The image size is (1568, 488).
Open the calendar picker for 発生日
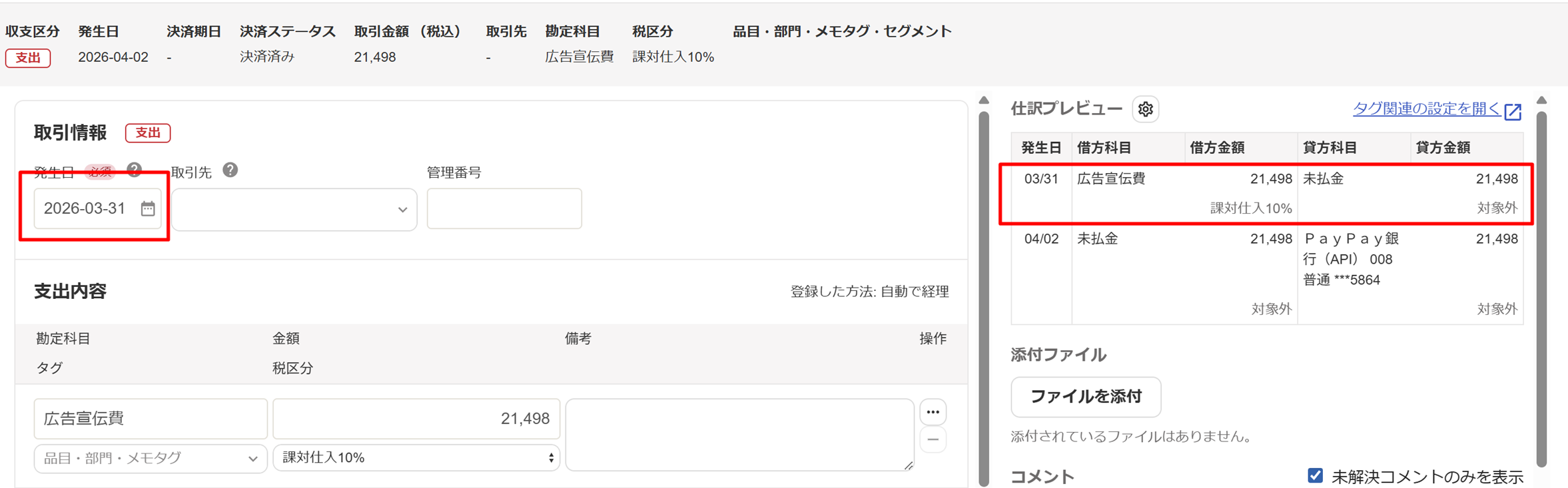(x=148, y=209)
